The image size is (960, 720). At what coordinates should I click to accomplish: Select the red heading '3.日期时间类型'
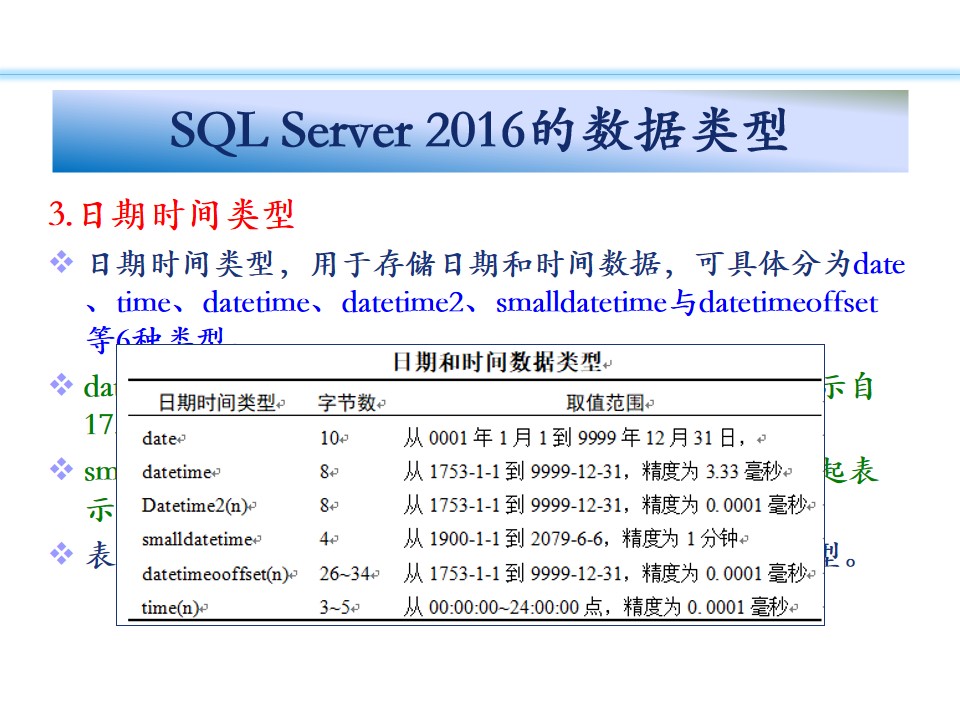pos(171,215)
